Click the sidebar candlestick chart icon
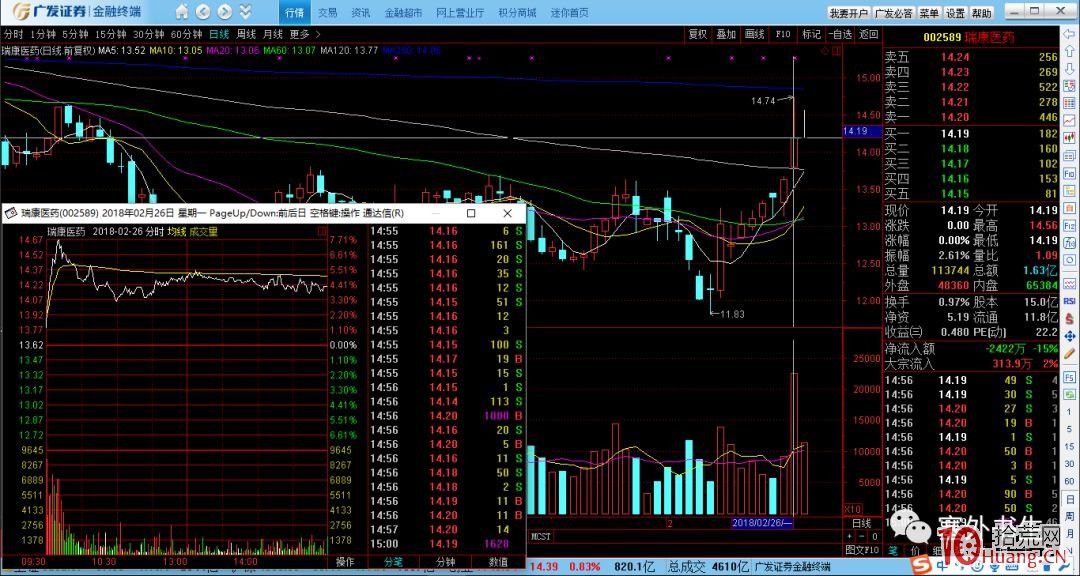The width and height of the screenshot is (1080, 576). (x=1070, y=138)
